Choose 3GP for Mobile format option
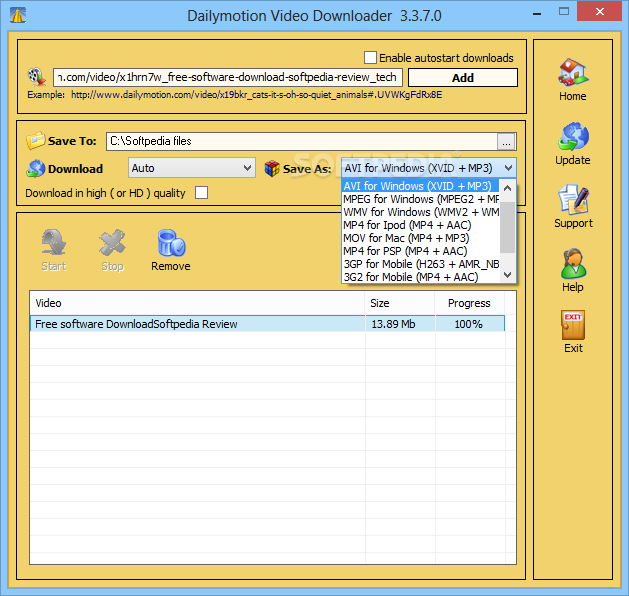The image size is (629, 596). click(x=421, y=264)
